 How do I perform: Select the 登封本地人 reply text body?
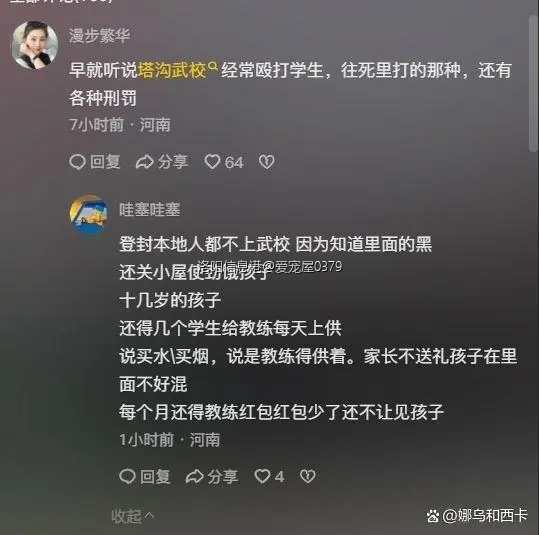tap(318, 328)
